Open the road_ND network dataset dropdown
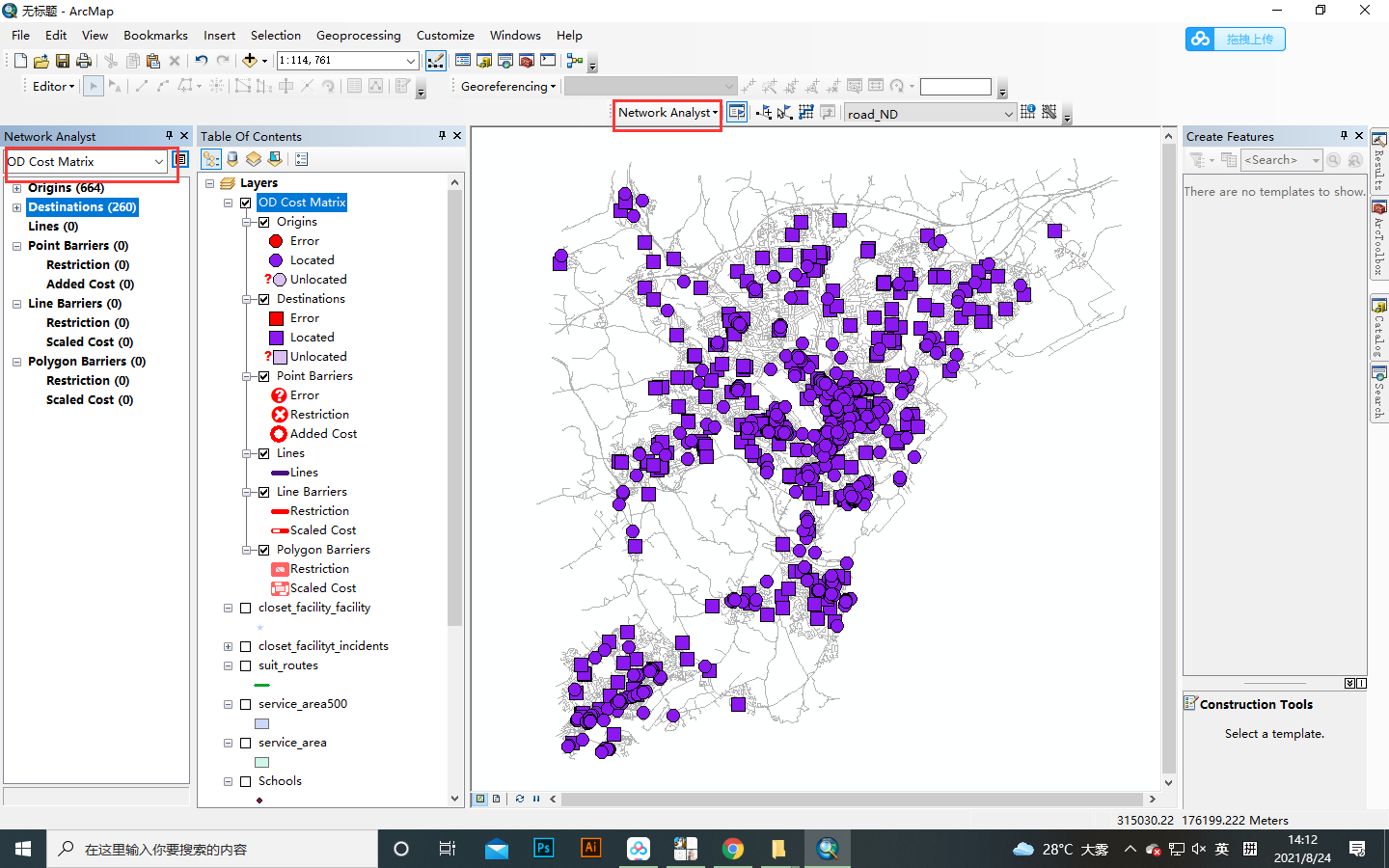Viewport: 1389px width, 868px height. point(1006,113)
